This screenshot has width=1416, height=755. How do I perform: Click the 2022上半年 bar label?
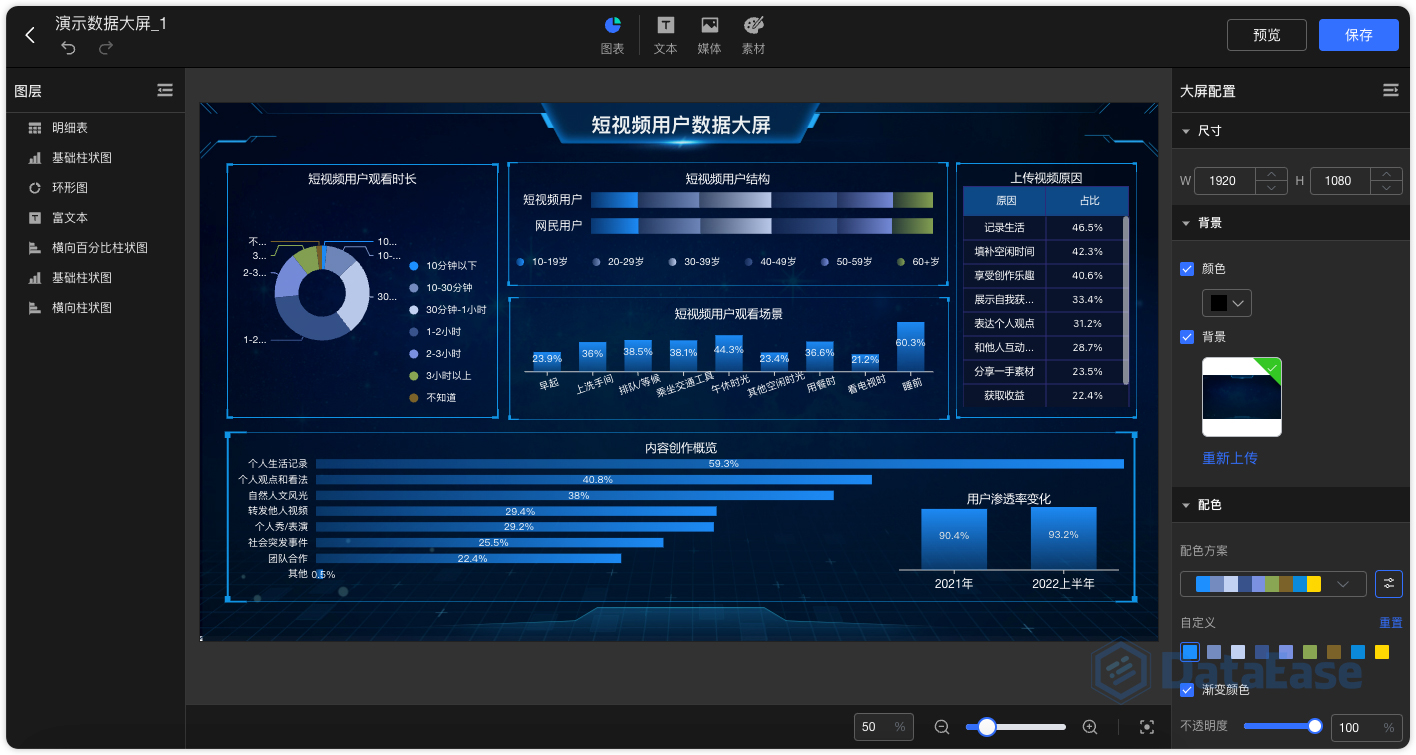[x=1063, y=583]
